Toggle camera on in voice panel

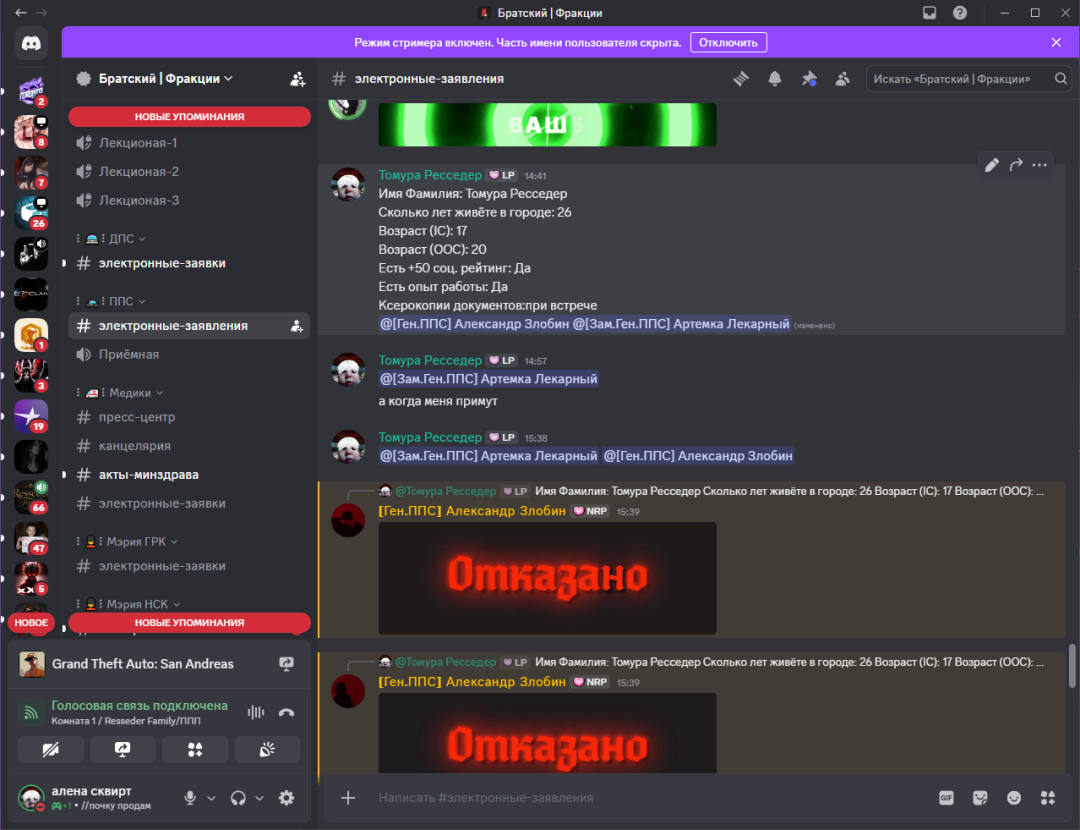[50, 749]
